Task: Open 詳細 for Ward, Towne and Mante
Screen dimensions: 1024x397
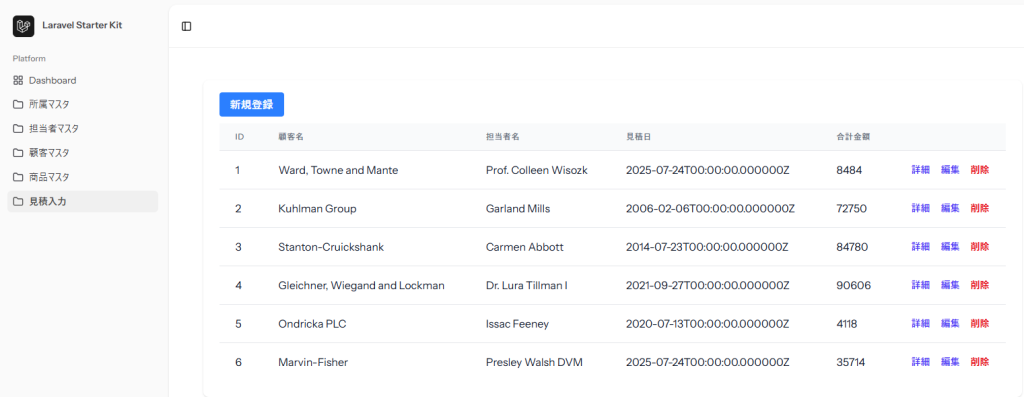Action: [920, 170]
